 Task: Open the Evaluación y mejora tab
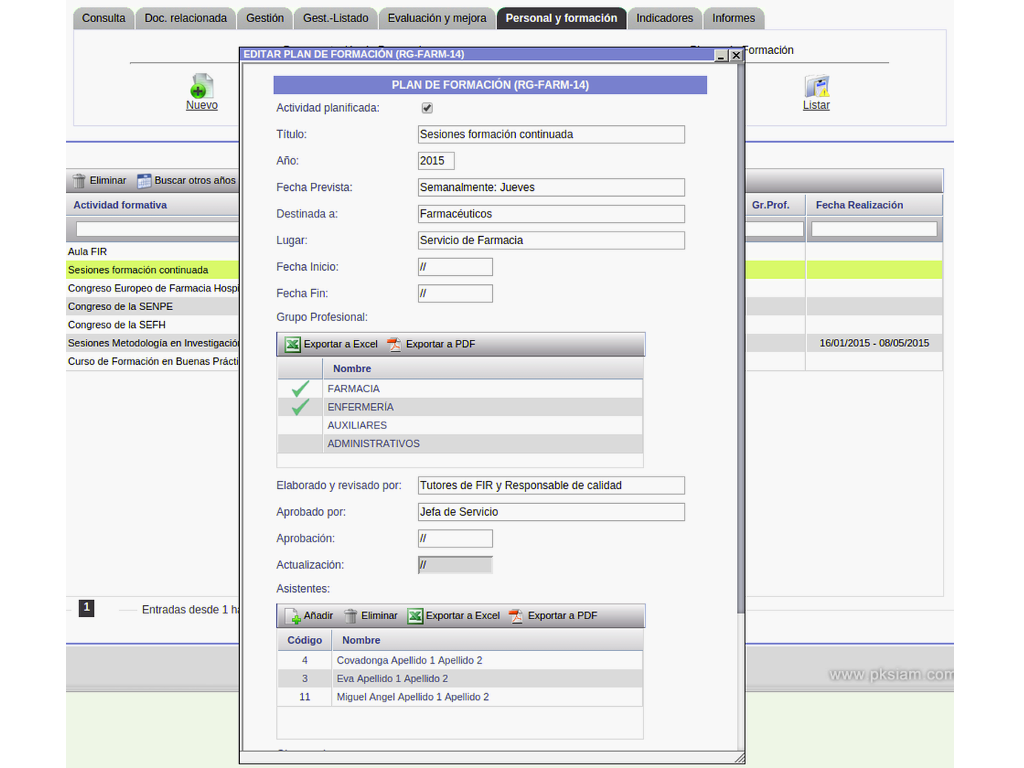pyautogui.click(x=437, y=18)
